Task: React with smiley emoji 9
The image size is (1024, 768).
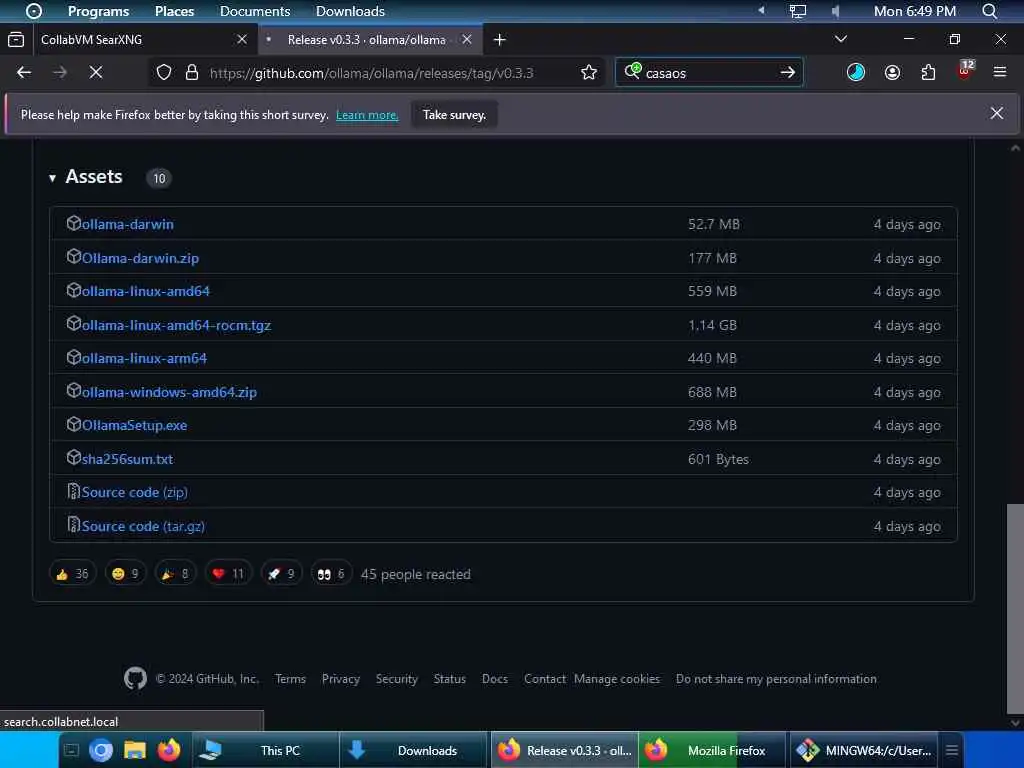Action: point(125,574)
